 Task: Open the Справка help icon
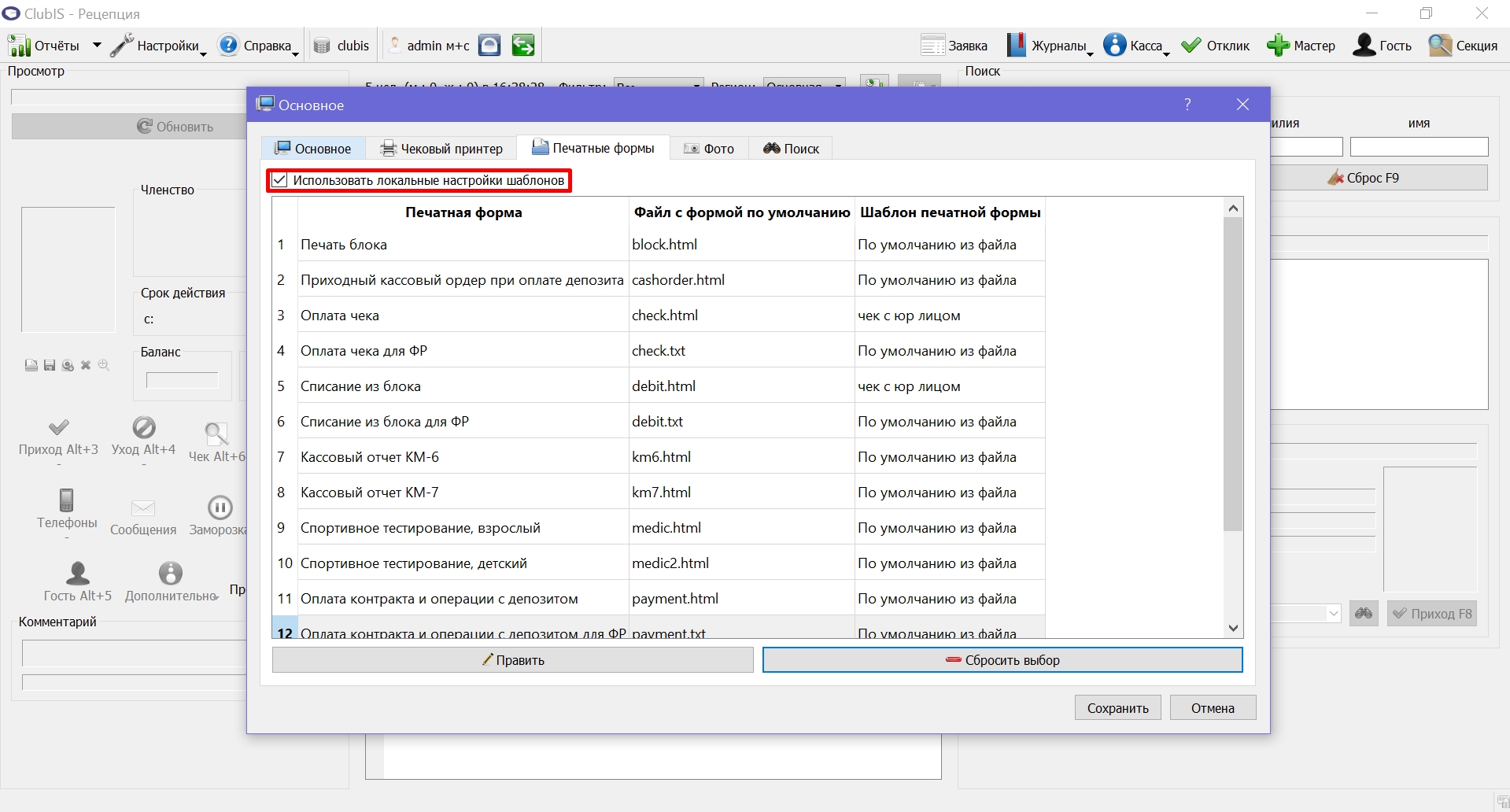228,46
